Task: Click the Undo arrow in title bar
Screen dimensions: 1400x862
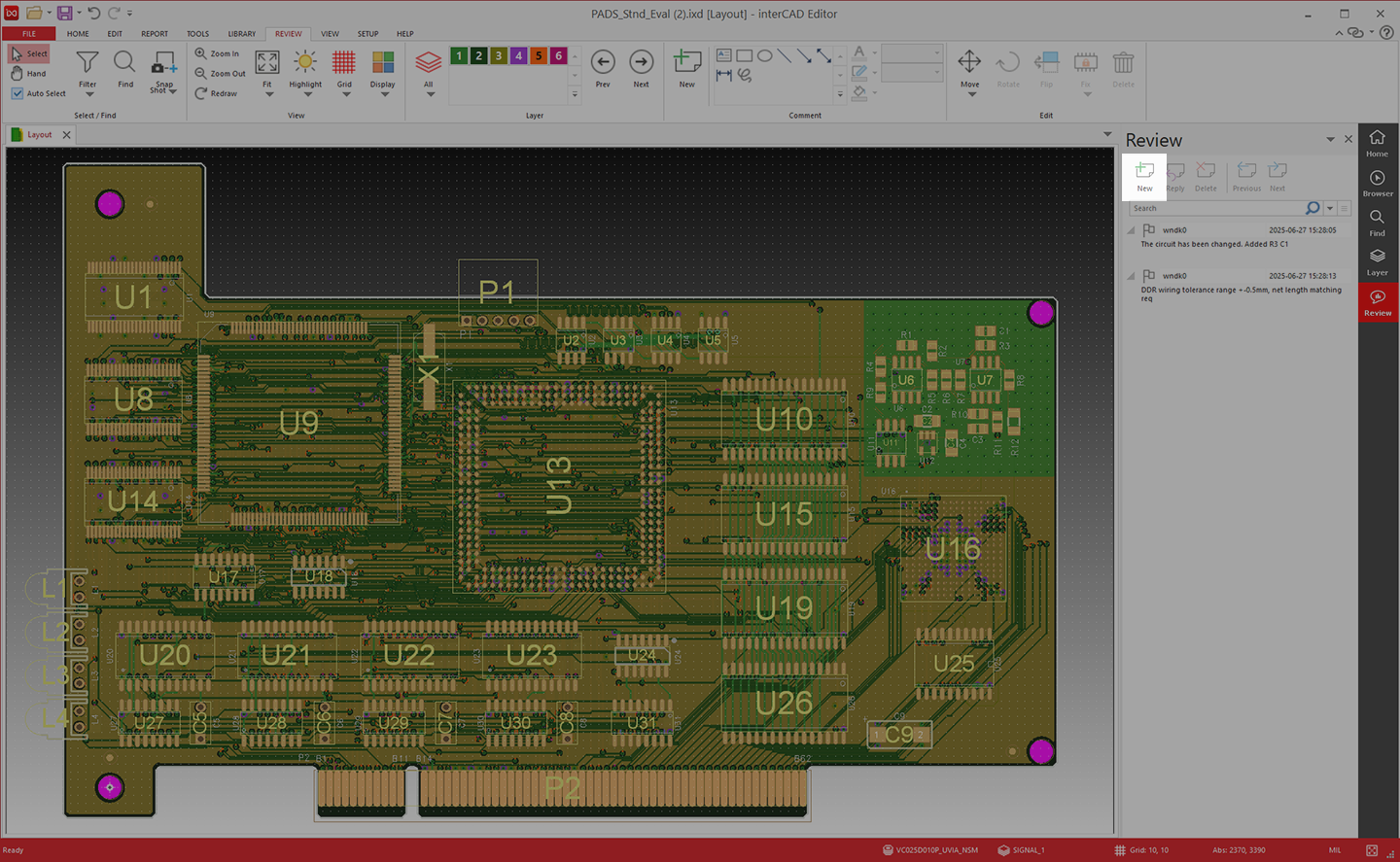Action: click(93, 13)
